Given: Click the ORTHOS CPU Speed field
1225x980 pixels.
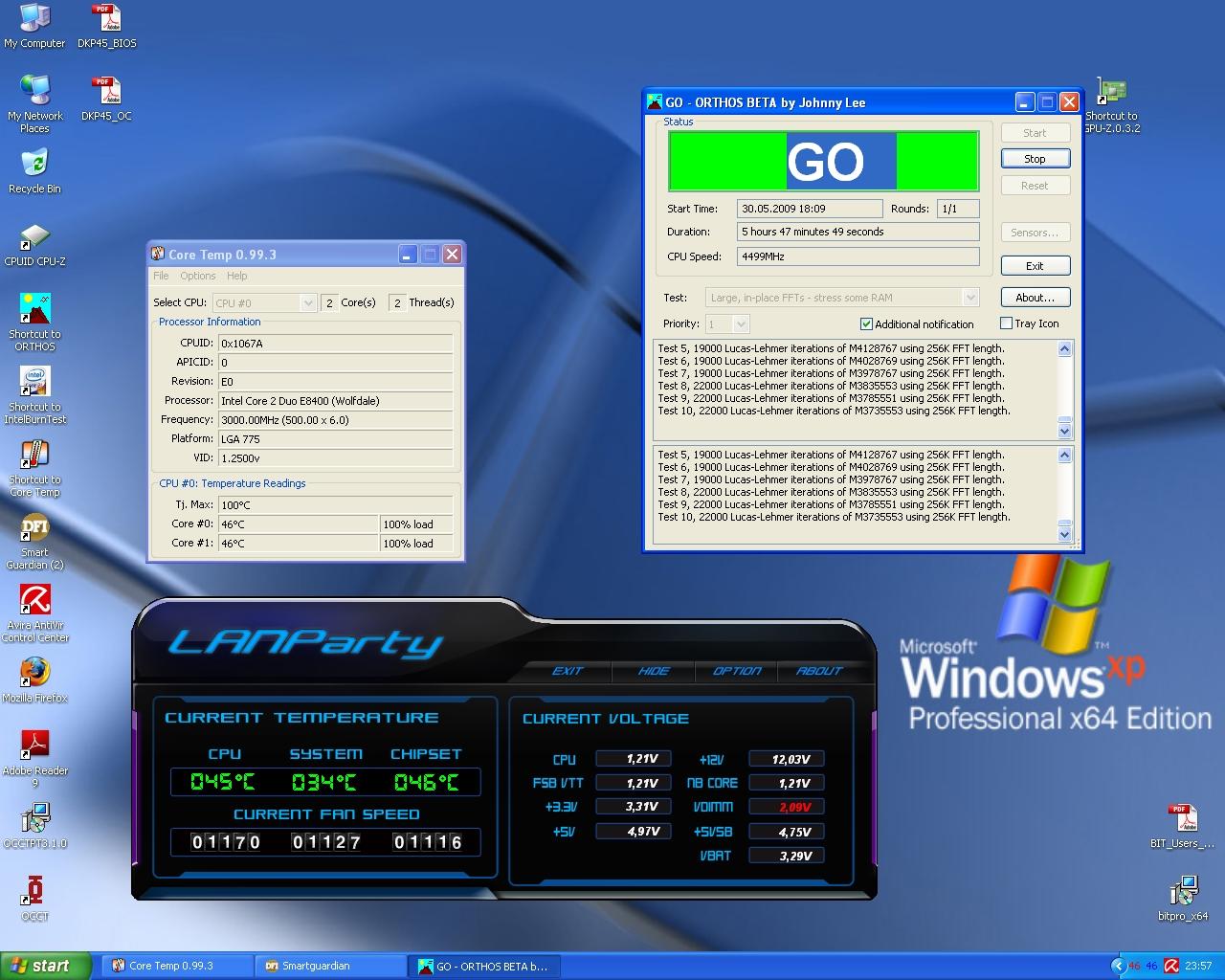Looking at the screenshot, I should [858, 256].
